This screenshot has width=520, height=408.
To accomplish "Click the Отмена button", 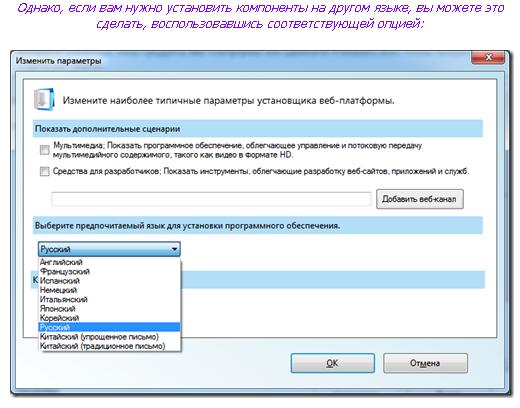I will (x=425, y=363).
